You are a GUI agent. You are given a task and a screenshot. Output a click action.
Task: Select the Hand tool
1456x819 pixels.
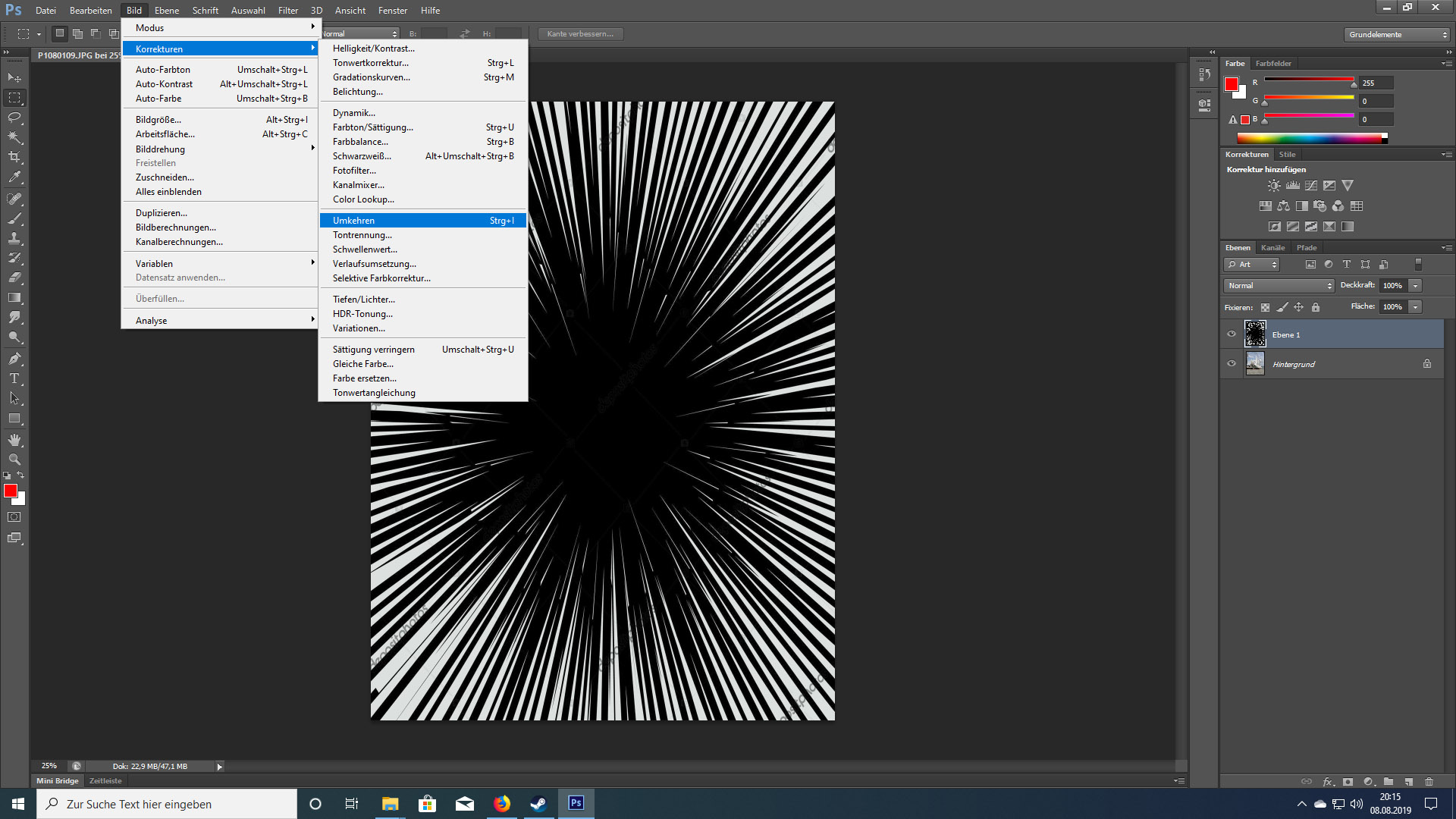point(14,440)
